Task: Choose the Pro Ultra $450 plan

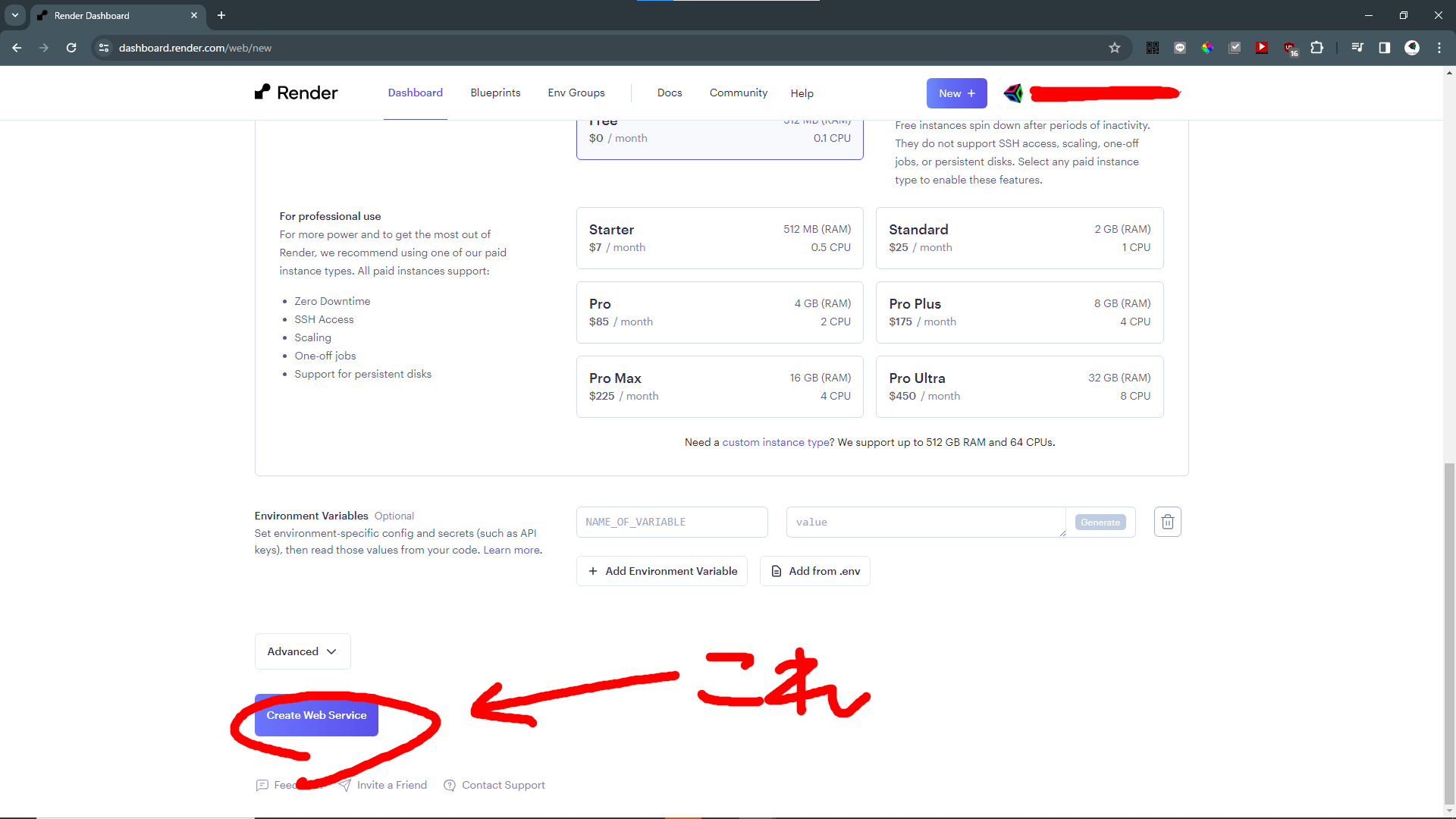Action: 1018,387
